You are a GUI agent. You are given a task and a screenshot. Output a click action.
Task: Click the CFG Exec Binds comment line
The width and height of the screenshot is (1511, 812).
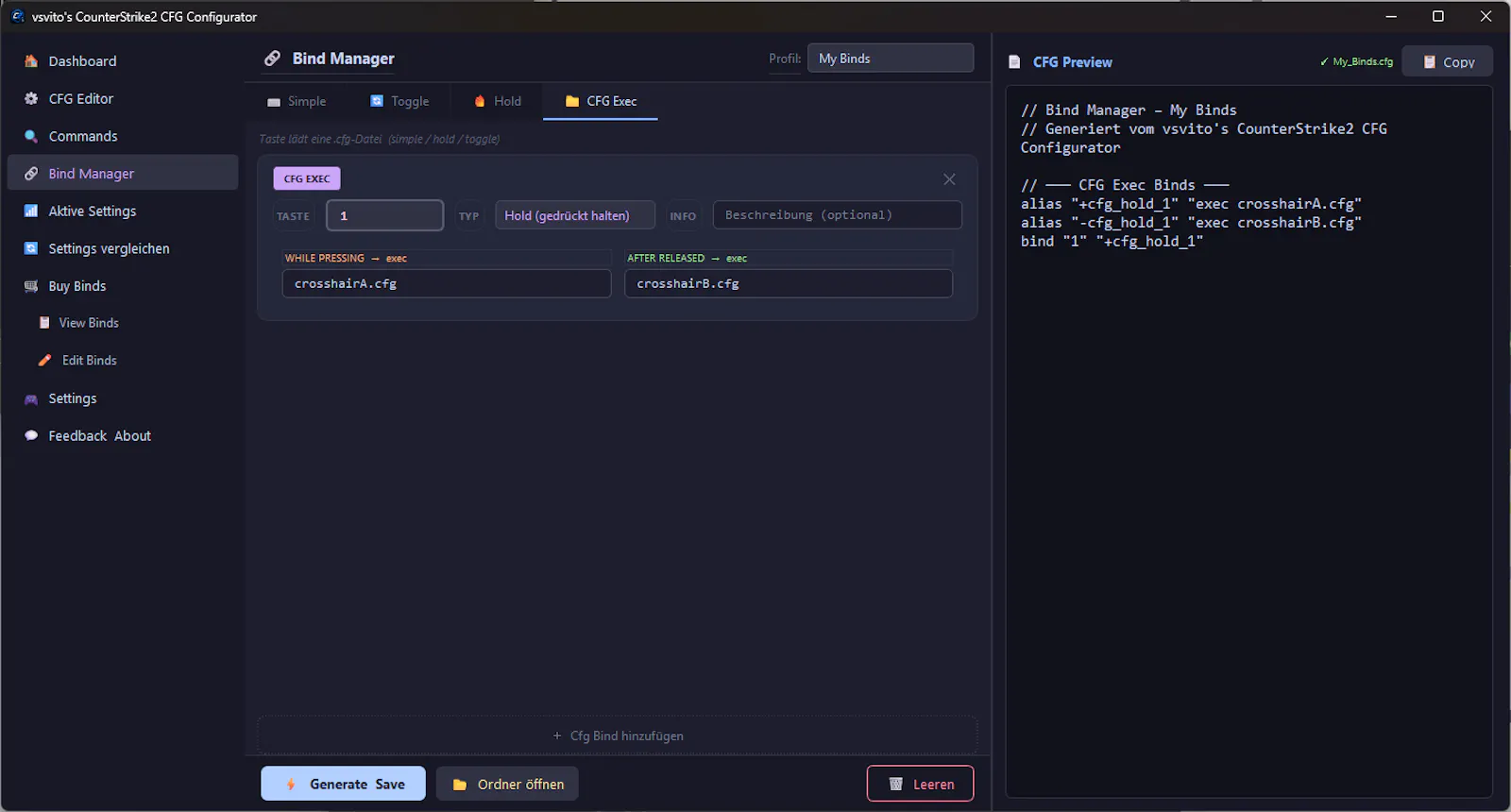(x=1125, y=184)
